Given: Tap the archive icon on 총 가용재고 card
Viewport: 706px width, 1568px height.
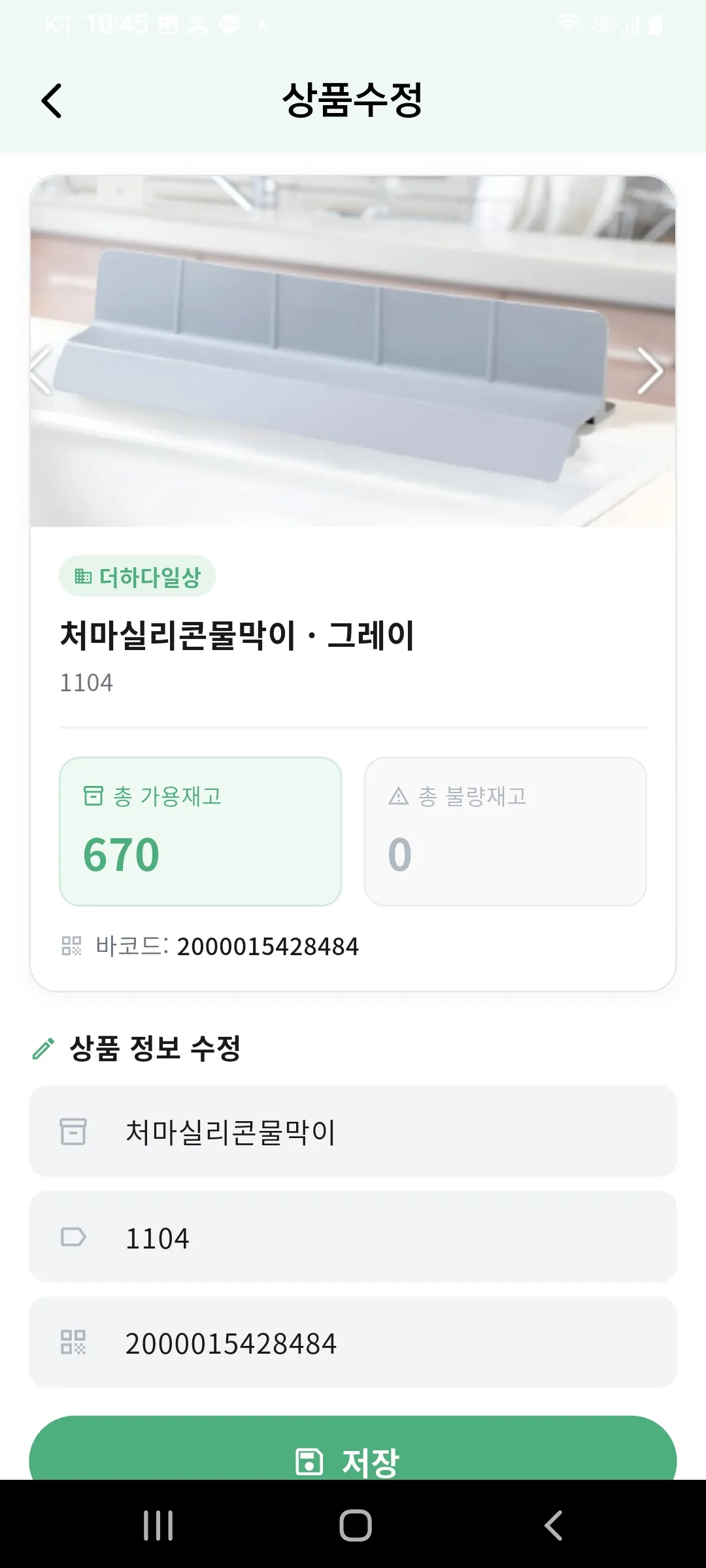Looking at the screenshot, I should [93, 796].
